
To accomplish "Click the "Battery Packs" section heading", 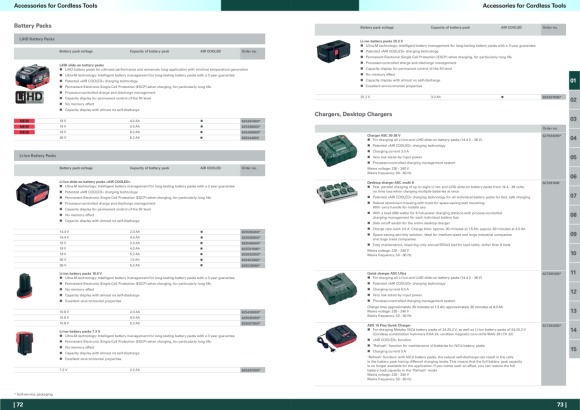I will coord(33,26).
